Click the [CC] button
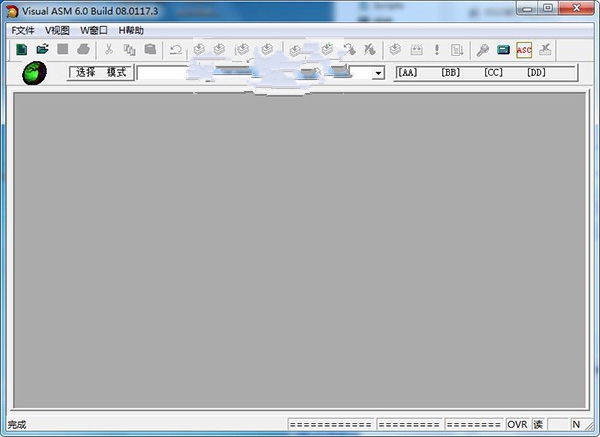Viewport: 600px width, 437px height. (x=493, y=72)
